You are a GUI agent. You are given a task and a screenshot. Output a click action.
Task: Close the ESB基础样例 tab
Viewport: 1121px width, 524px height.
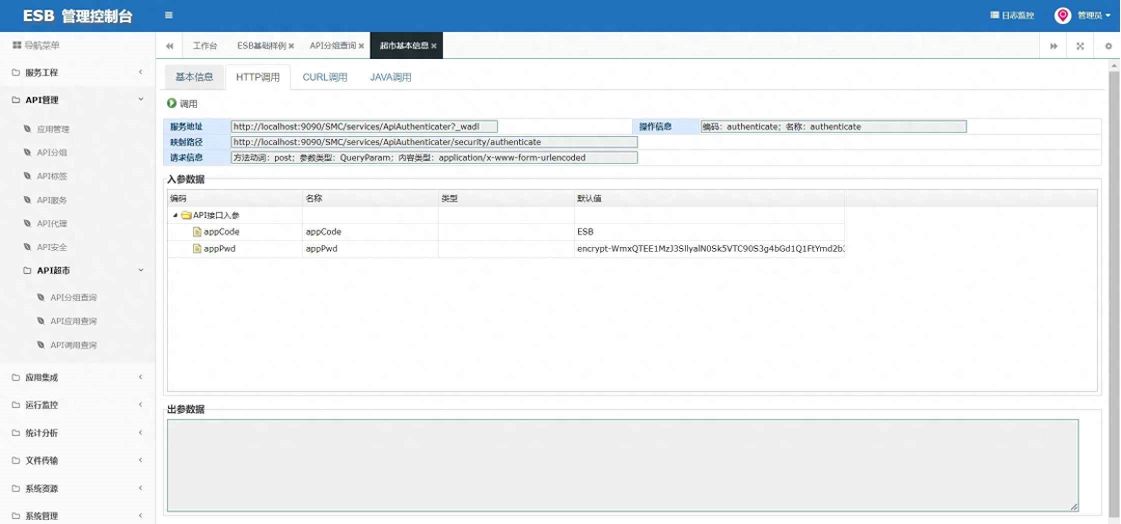pyautogui.click(x=291, y=46)
